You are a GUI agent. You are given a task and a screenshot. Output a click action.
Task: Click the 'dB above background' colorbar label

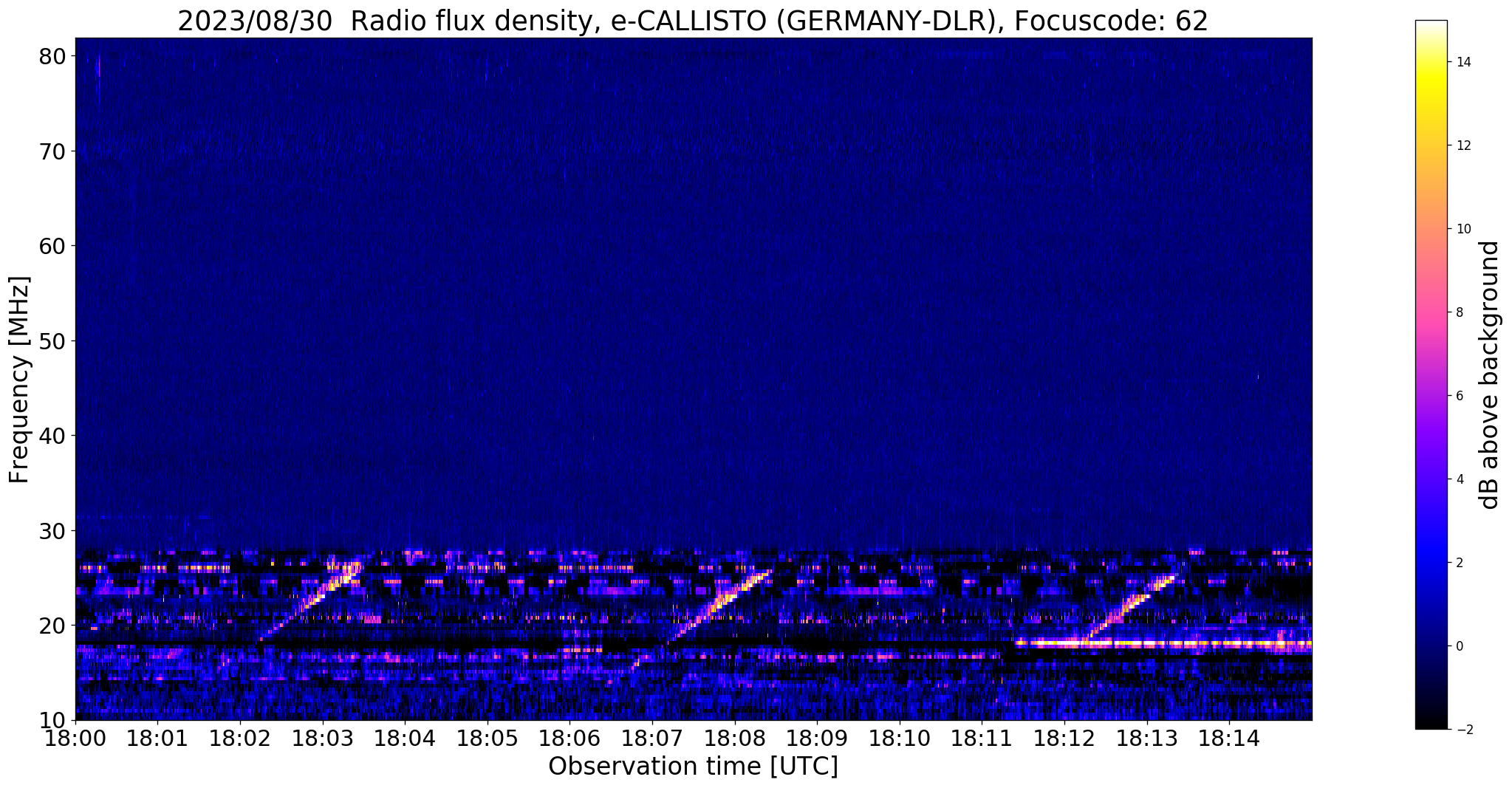[1490, 375]
